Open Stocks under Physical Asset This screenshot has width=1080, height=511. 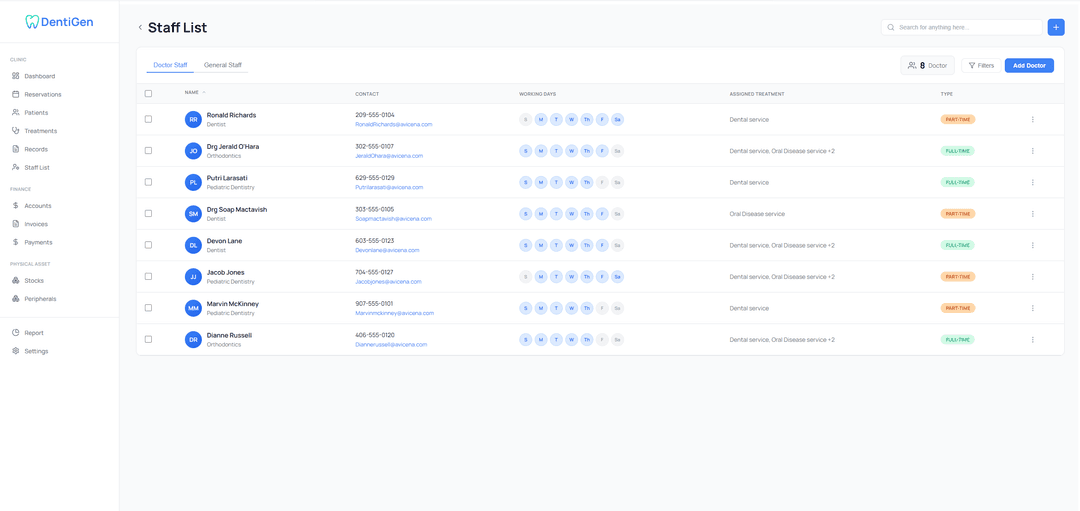(28, 281)
